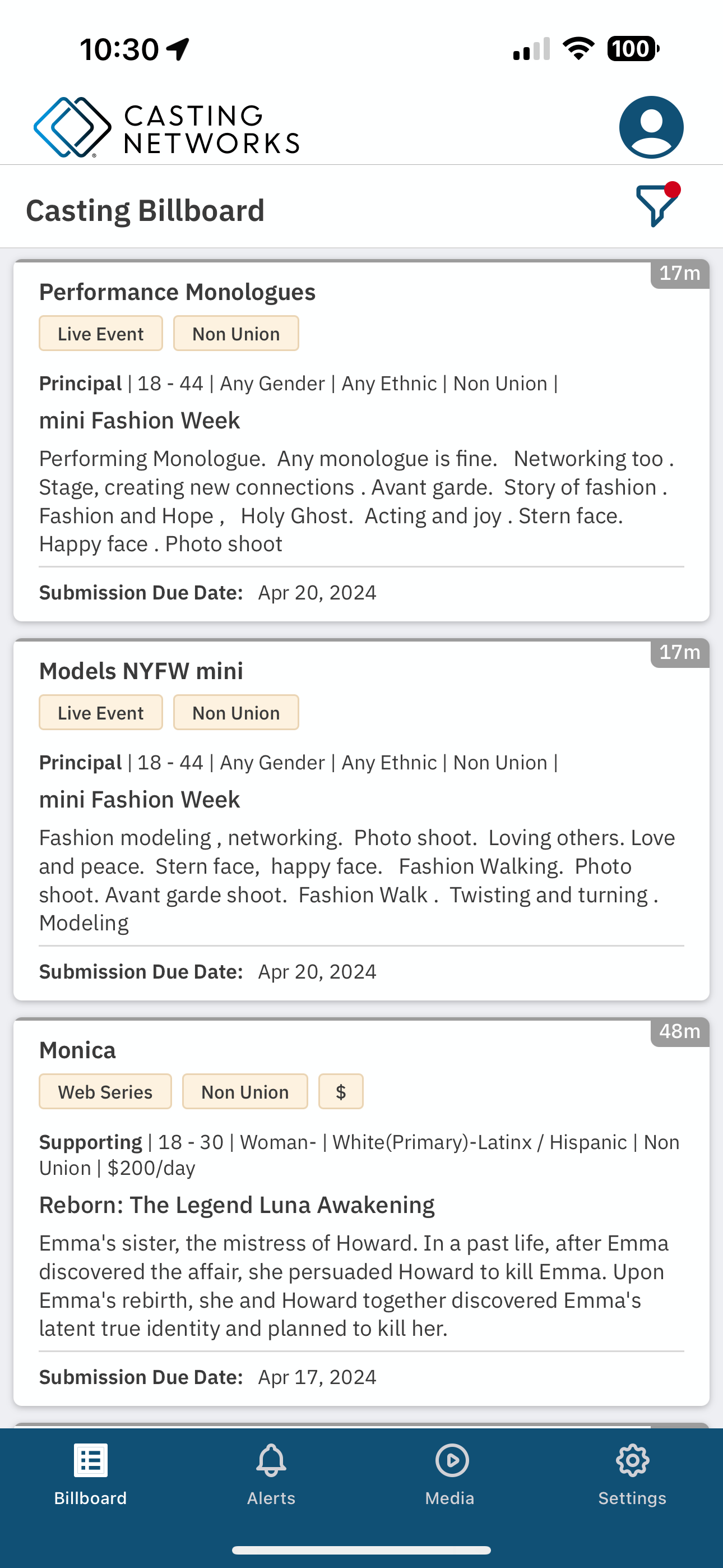Image resolution: width=723 pixels, height=1568 pixels.
Task: Open the billboard filter funnel icon
Action: [658, 205]
